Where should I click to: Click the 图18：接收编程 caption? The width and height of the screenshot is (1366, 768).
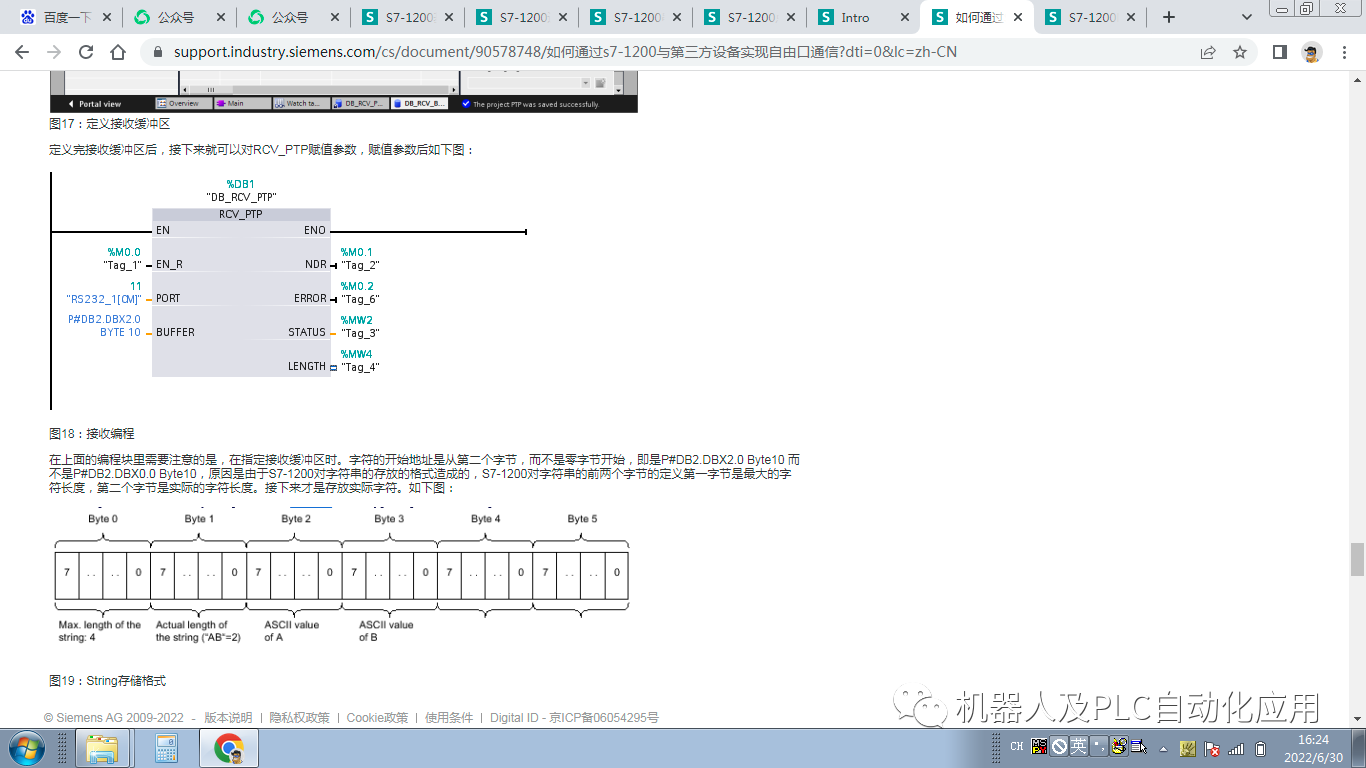pos(92,434)
